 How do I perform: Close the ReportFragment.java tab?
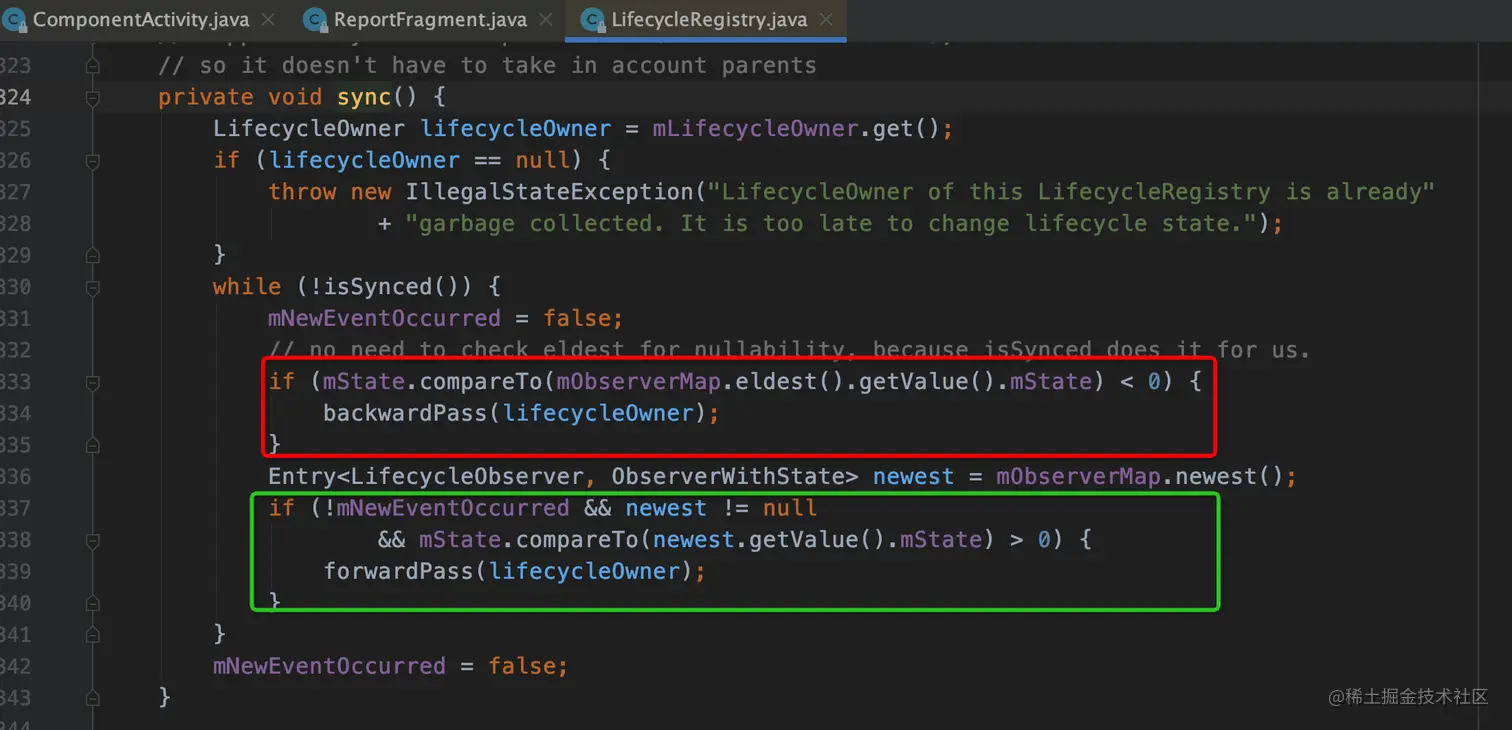tap(545, 19)
